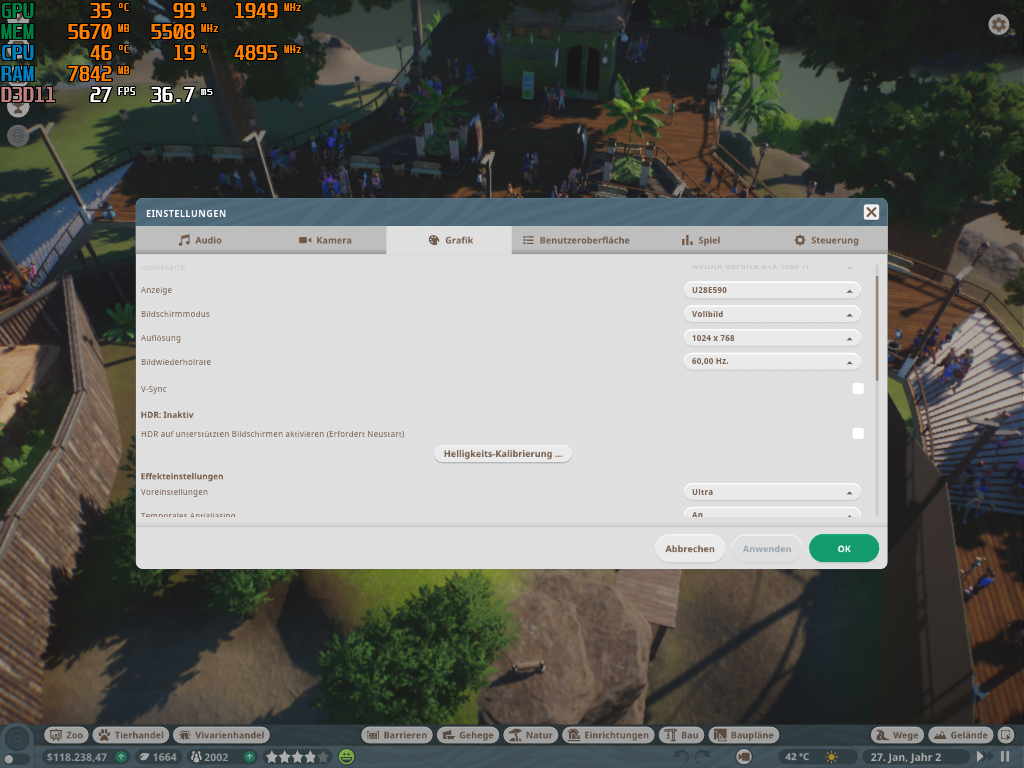Click the circular compass button bottom left
The width and height of the screenshot is (1024, 768).
18,739
